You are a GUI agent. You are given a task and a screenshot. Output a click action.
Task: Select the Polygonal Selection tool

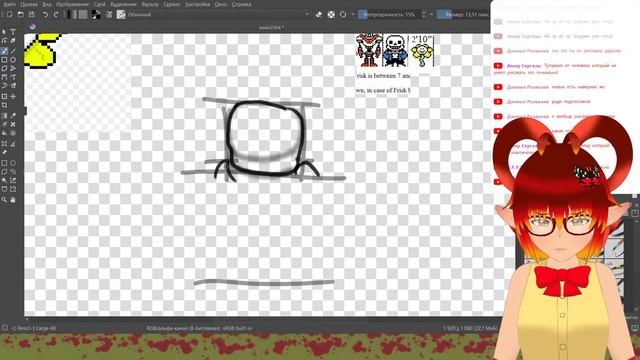(4, 171)
